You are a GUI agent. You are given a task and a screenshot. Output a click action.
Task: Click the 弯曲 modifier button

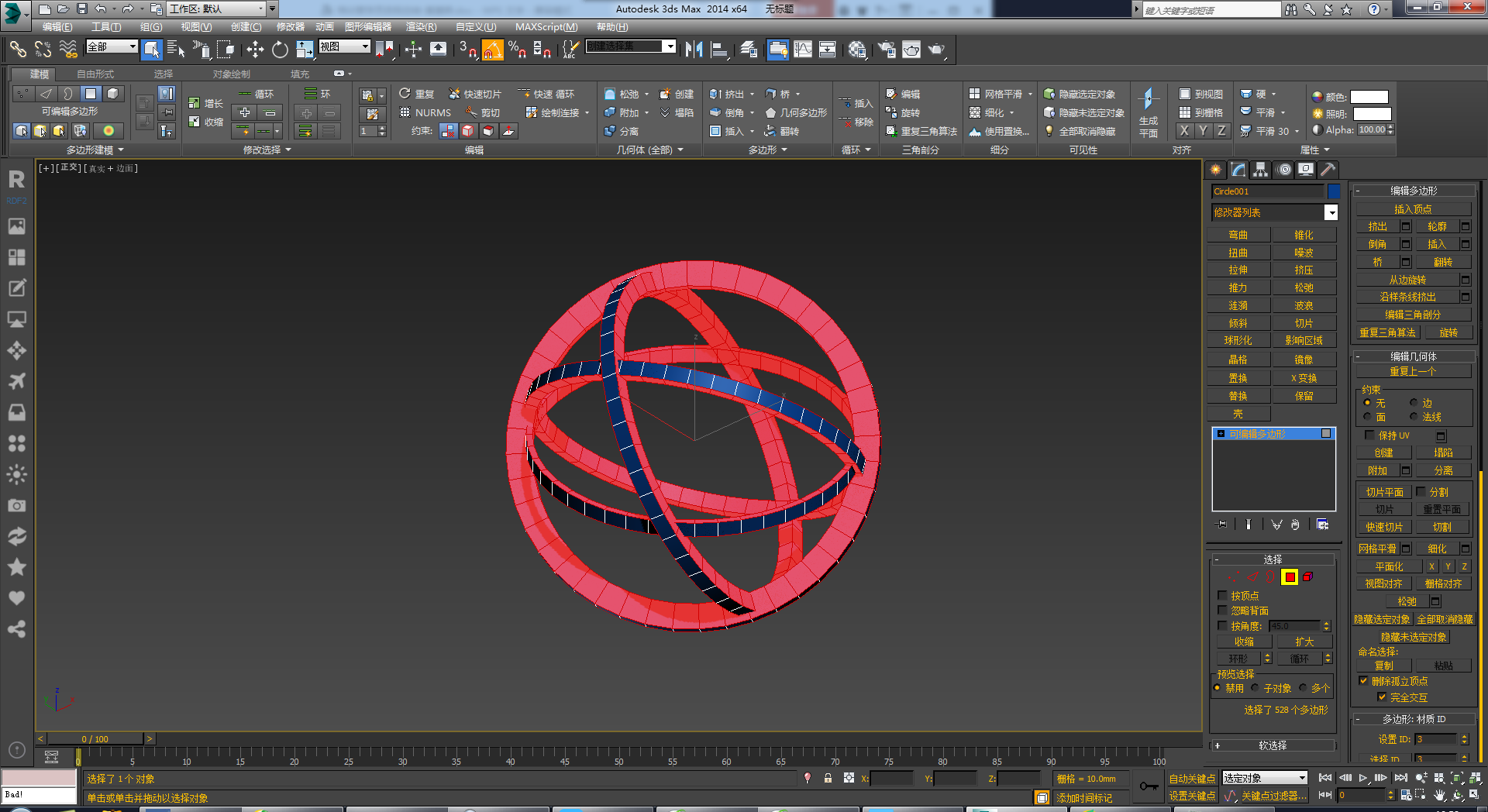(1238, 235)
